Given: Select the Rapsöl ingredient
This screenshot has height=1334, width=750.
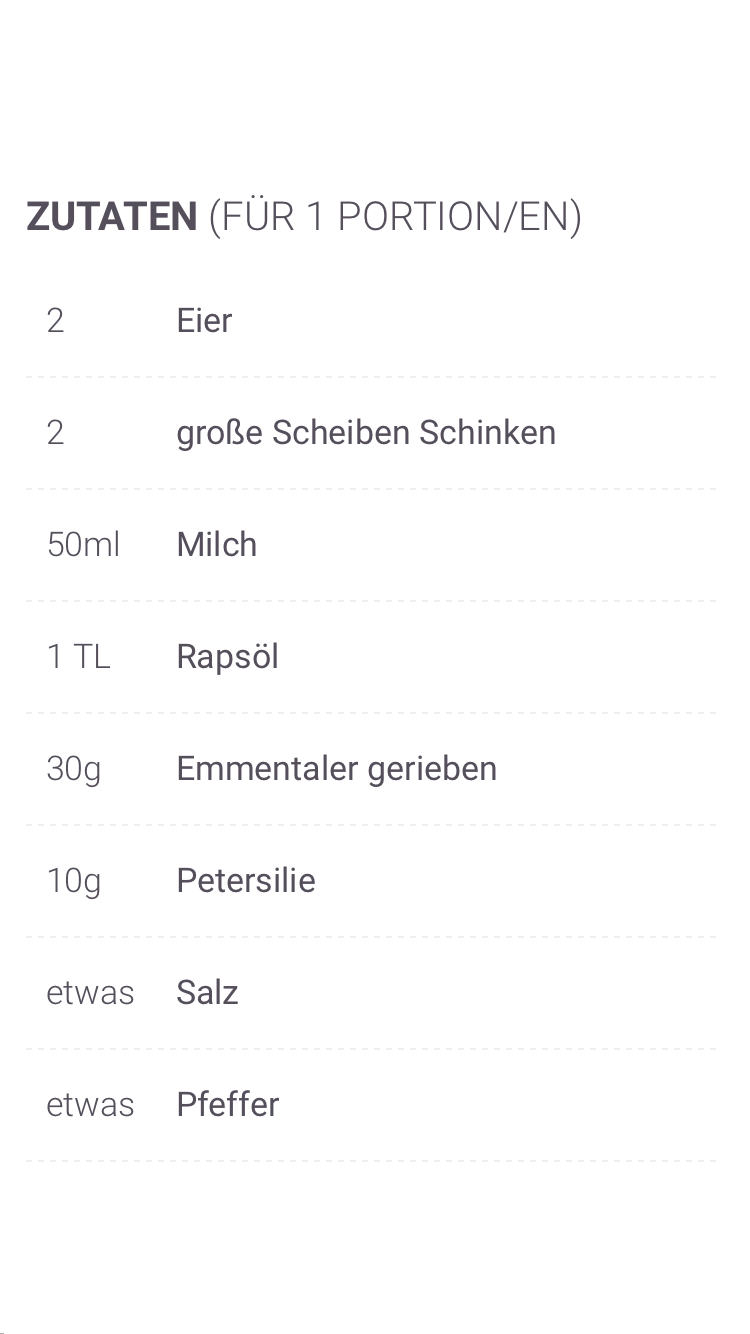Looking at the screenshot, I should [227, 657].
